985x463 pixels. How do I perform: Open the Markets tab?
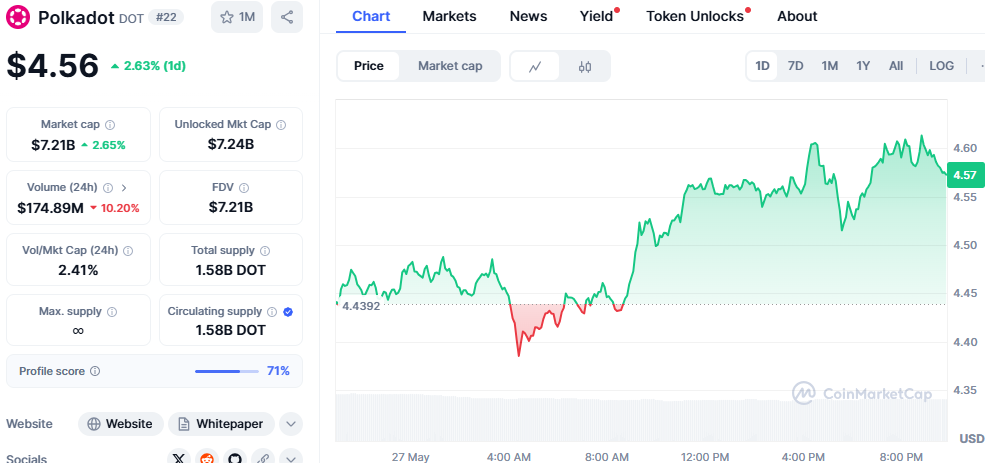449,16
